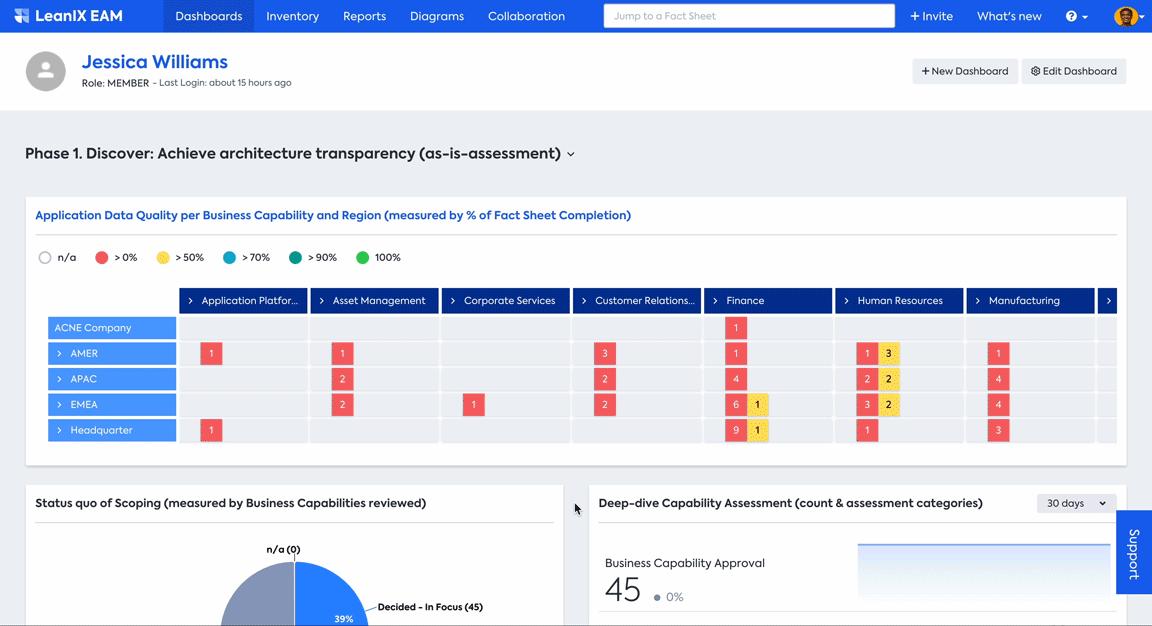
Task: Click the Business Capability Approval count 45
Action: coord(623,590)
